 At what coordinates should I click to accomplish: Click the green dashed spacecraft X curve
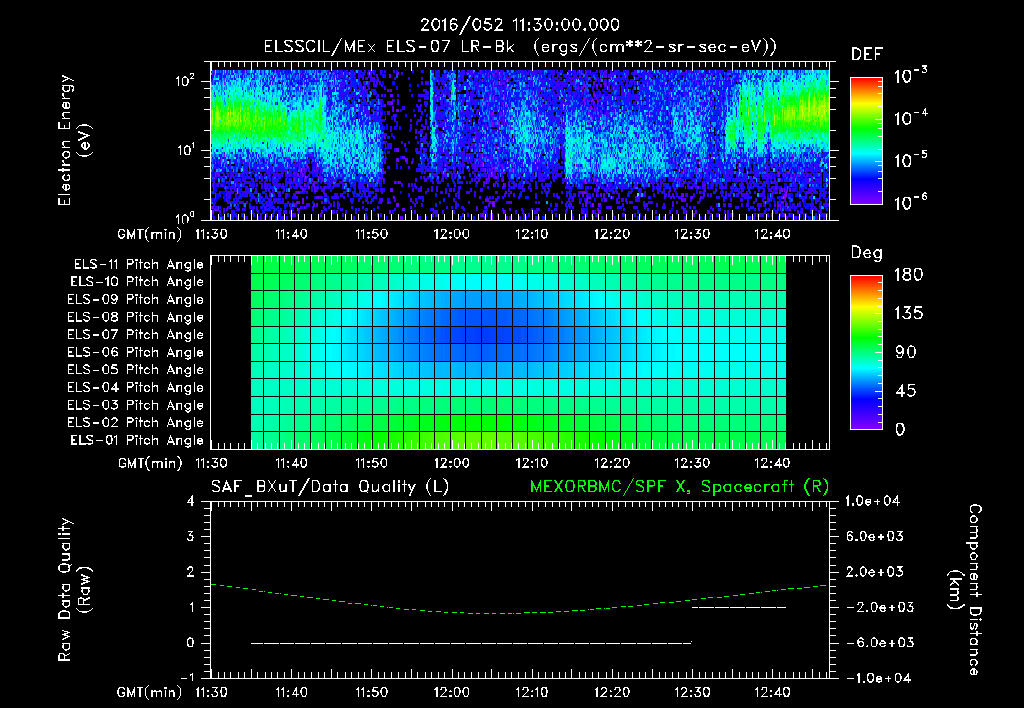[519, 612]
